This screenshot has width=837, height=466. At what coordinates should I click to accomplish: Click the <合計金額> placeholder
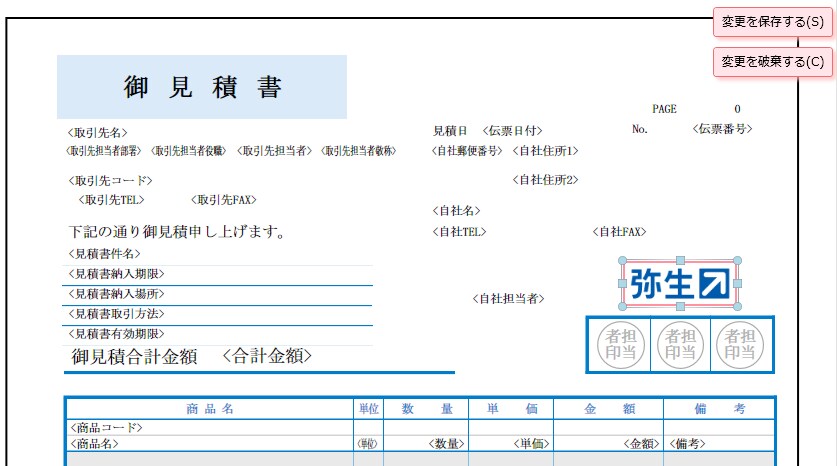[x=267, y=356]
